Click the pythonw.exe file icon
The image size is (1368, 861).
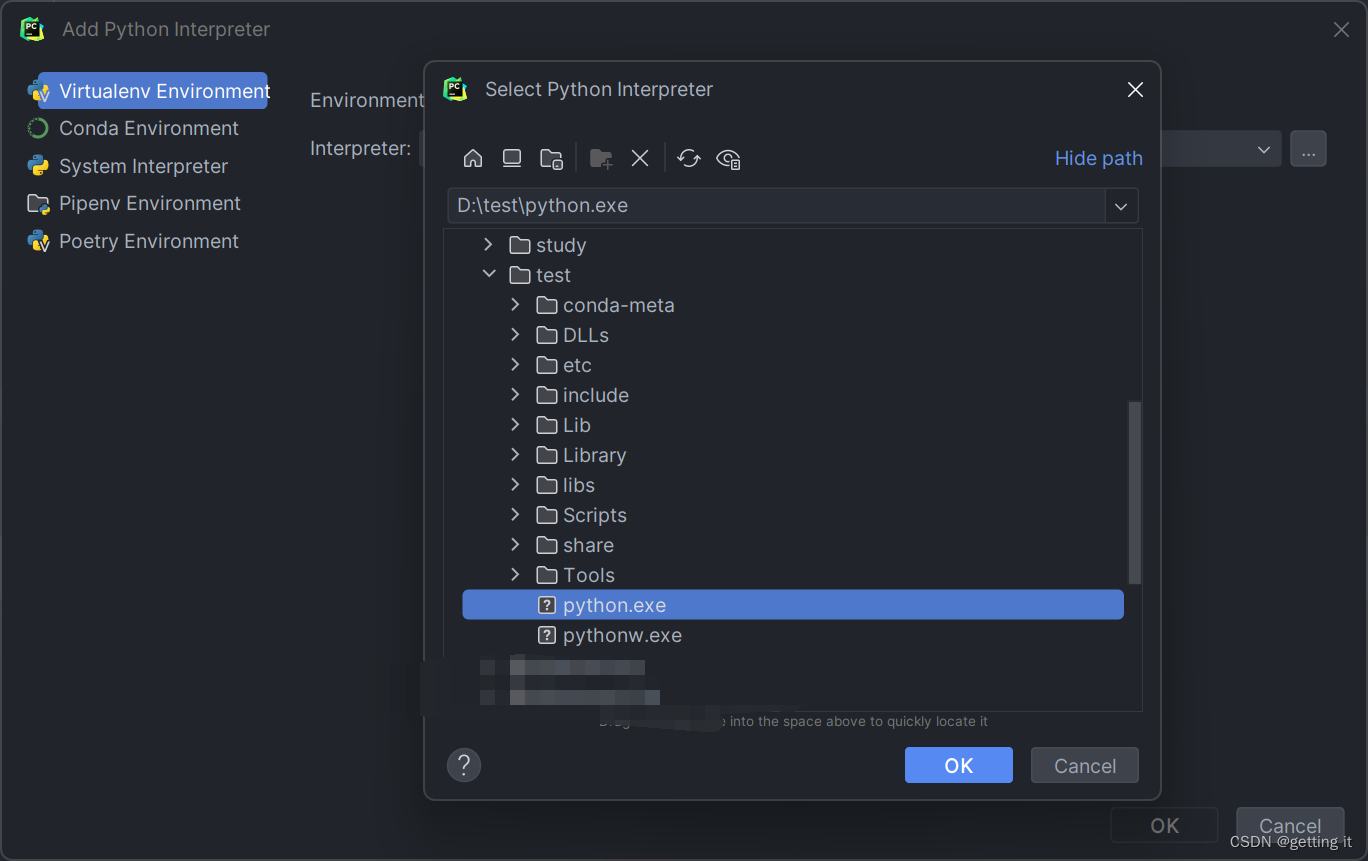click(547, 635)
